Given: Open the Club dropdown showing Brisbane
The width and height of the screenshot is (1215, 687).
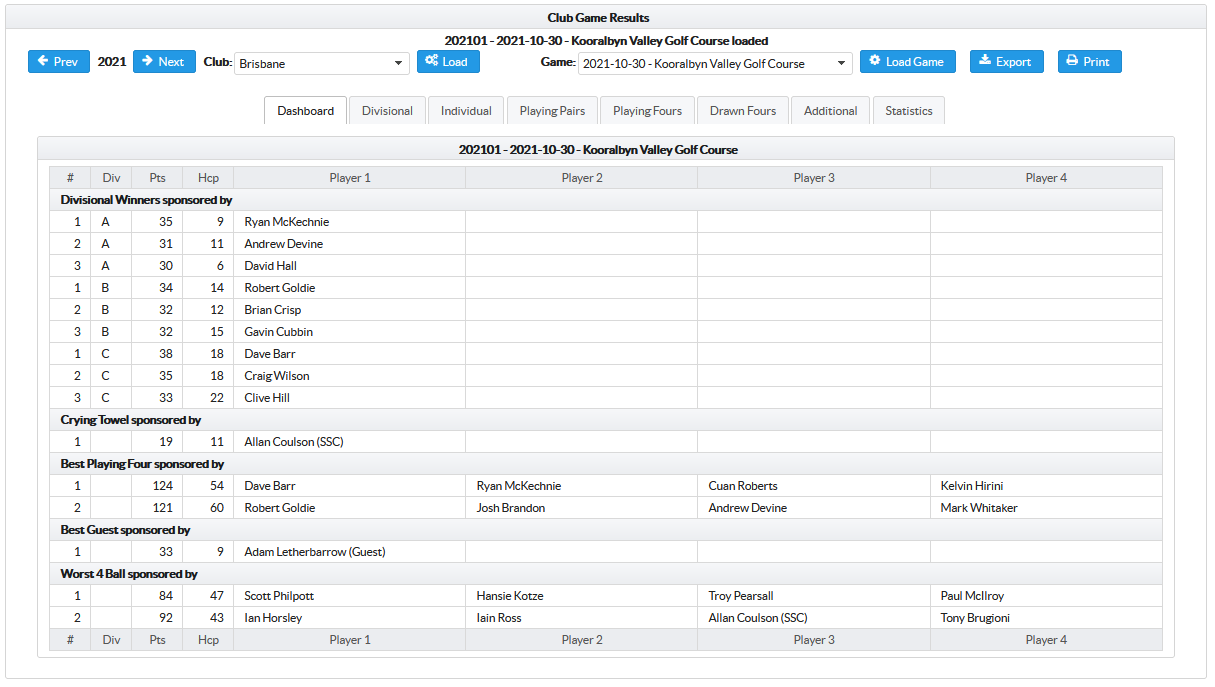Looking at the screenshot, I should tap(322, 63).
